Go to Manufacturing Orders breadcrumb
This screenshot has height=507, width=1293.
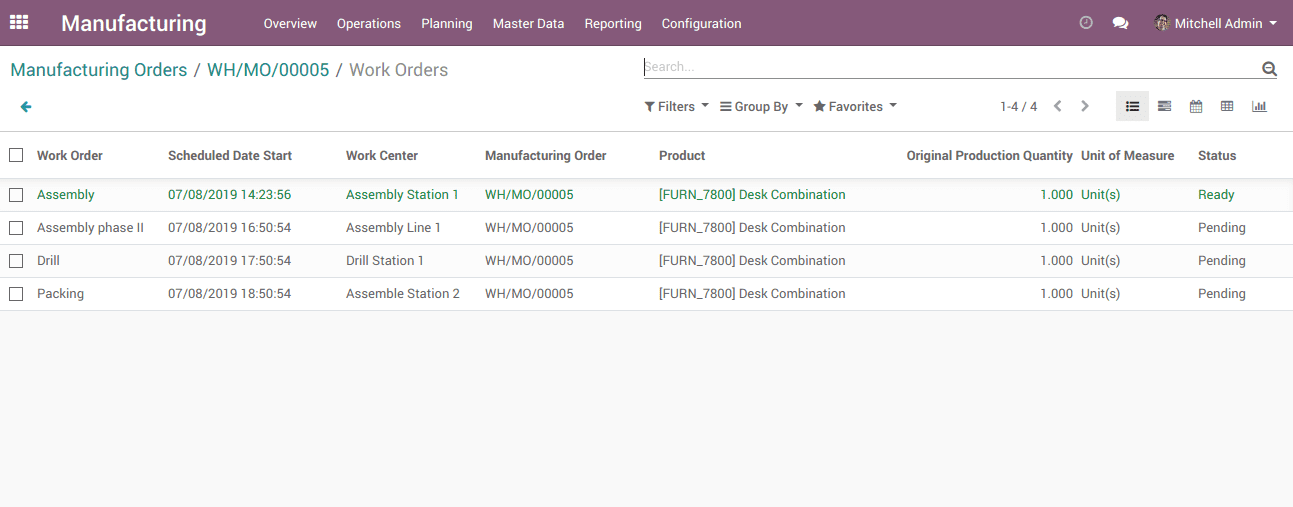pos(99,70)
